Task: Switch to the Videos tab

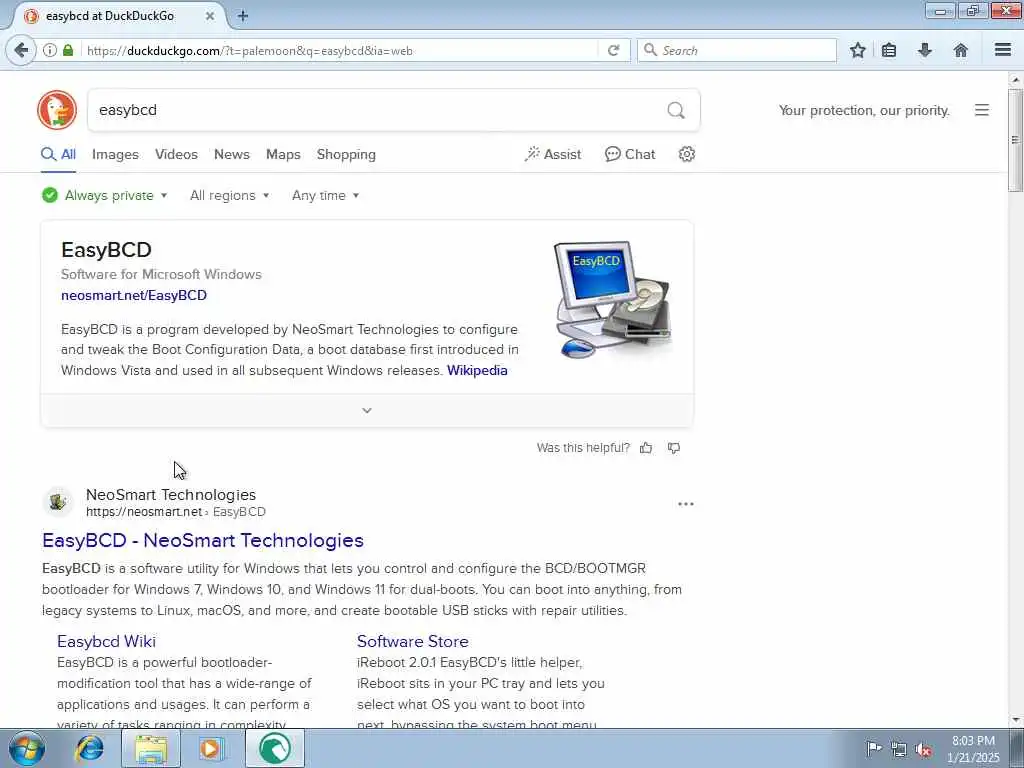Action: click(176, 154)
